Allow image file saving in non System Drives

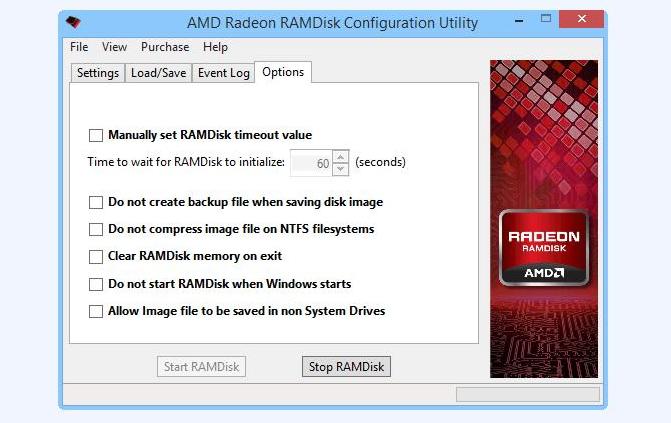[96, 311]
